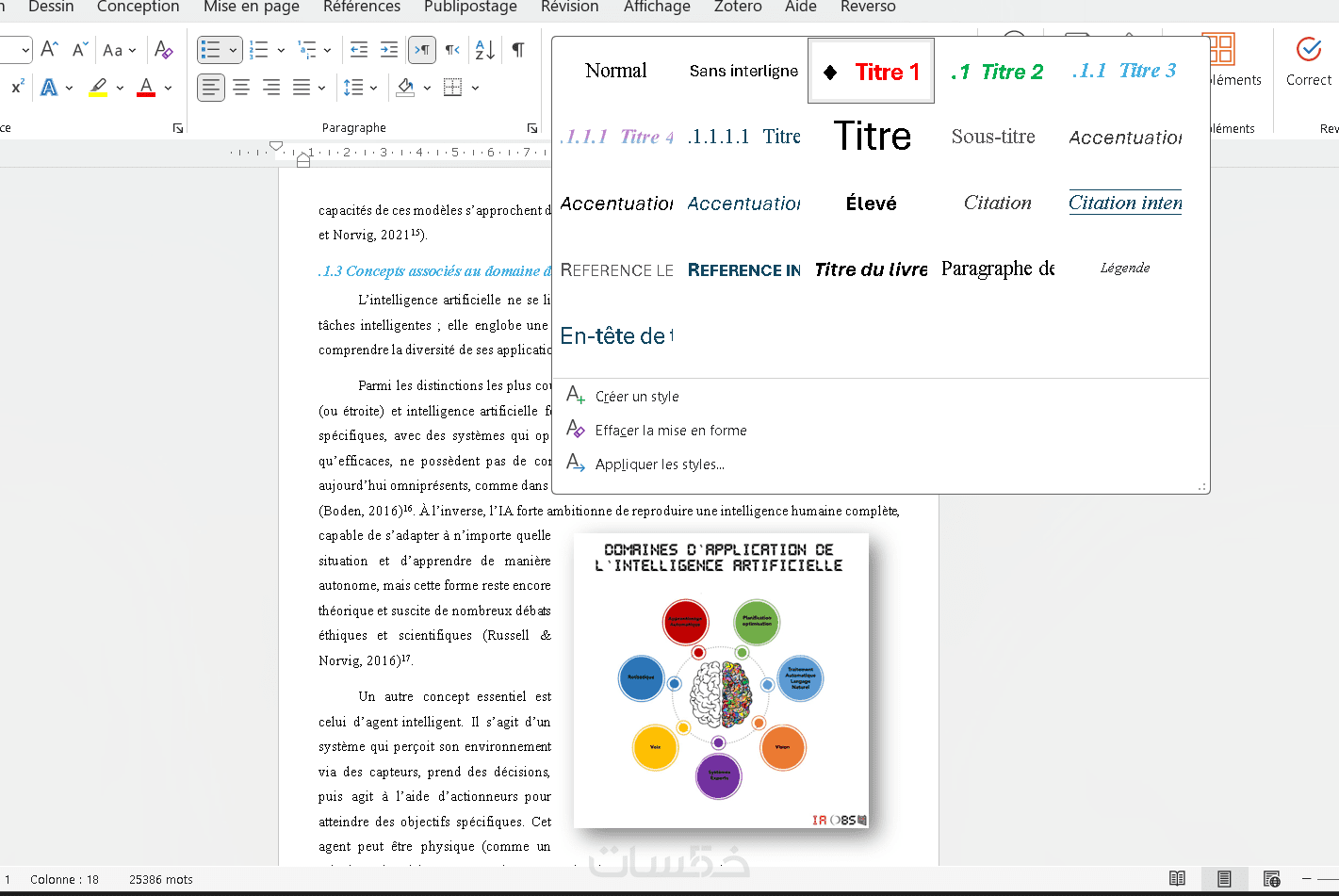Expand the bullet list dropdown arrow
1339x896 pixels.
click(x=233, y=50)
